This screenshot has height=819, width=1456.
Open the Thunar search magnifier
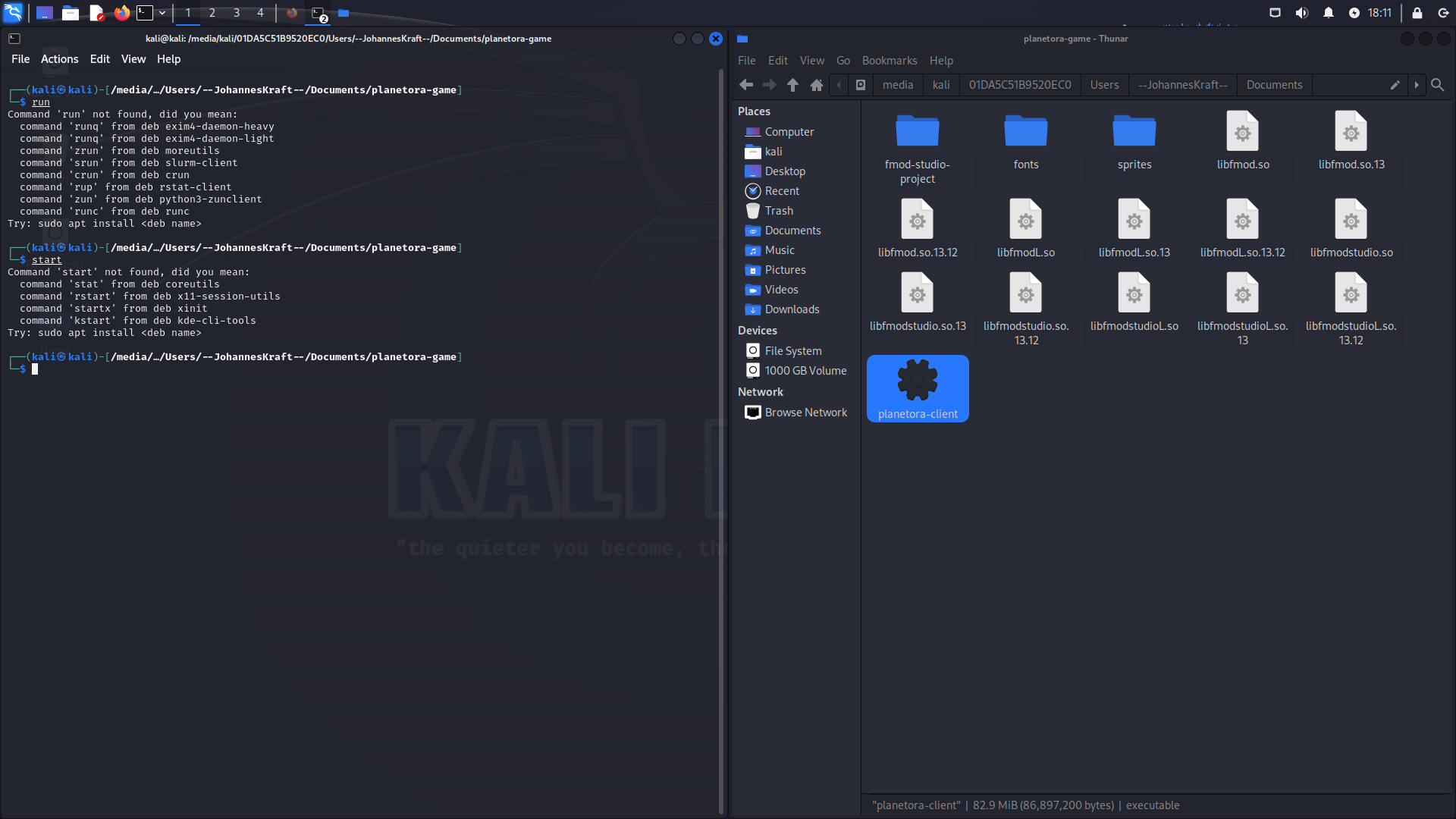[1437, 85]
